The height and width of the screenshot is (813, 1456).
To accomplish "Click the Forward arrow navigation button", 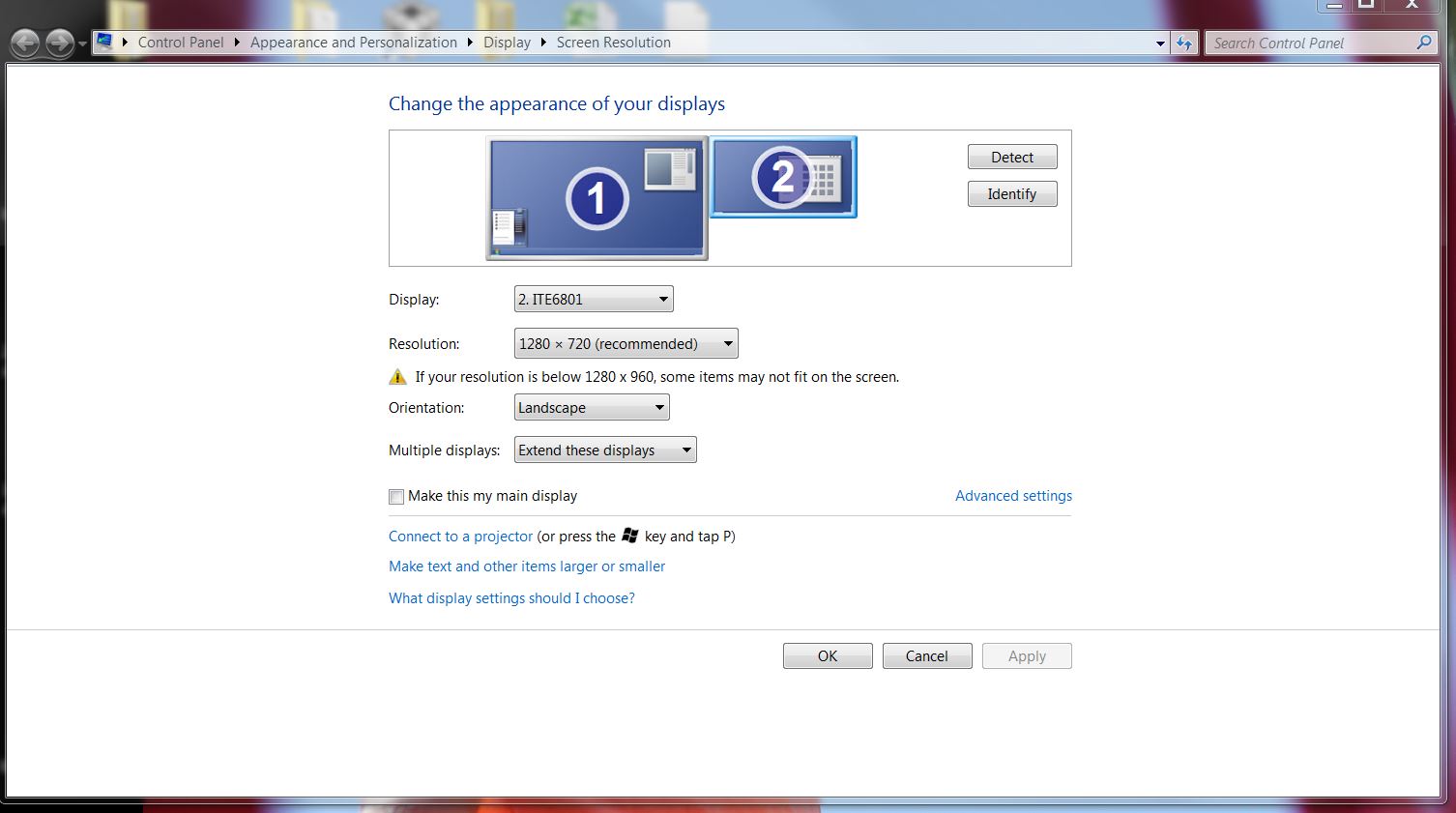I will (x=60, y=44).
